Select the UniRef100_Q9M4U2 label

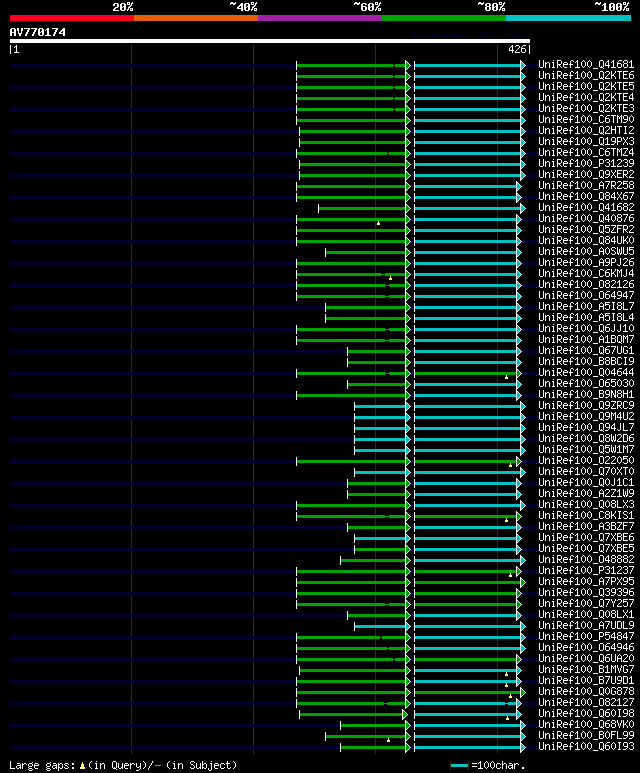(586, 417)
